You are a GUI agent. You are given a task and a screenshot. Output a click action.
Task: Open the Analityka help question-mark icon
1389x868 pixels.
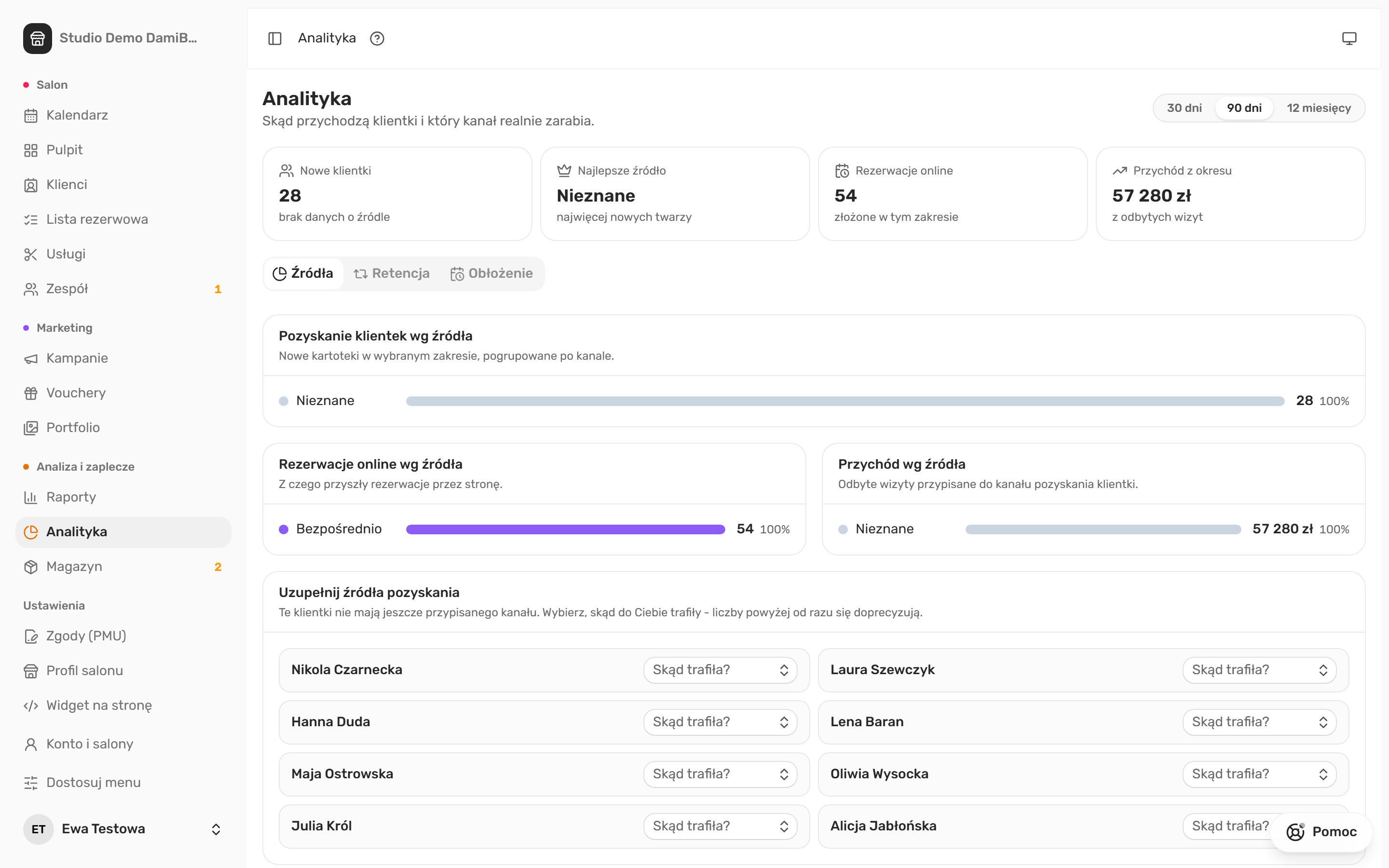(x=377, y=39)
